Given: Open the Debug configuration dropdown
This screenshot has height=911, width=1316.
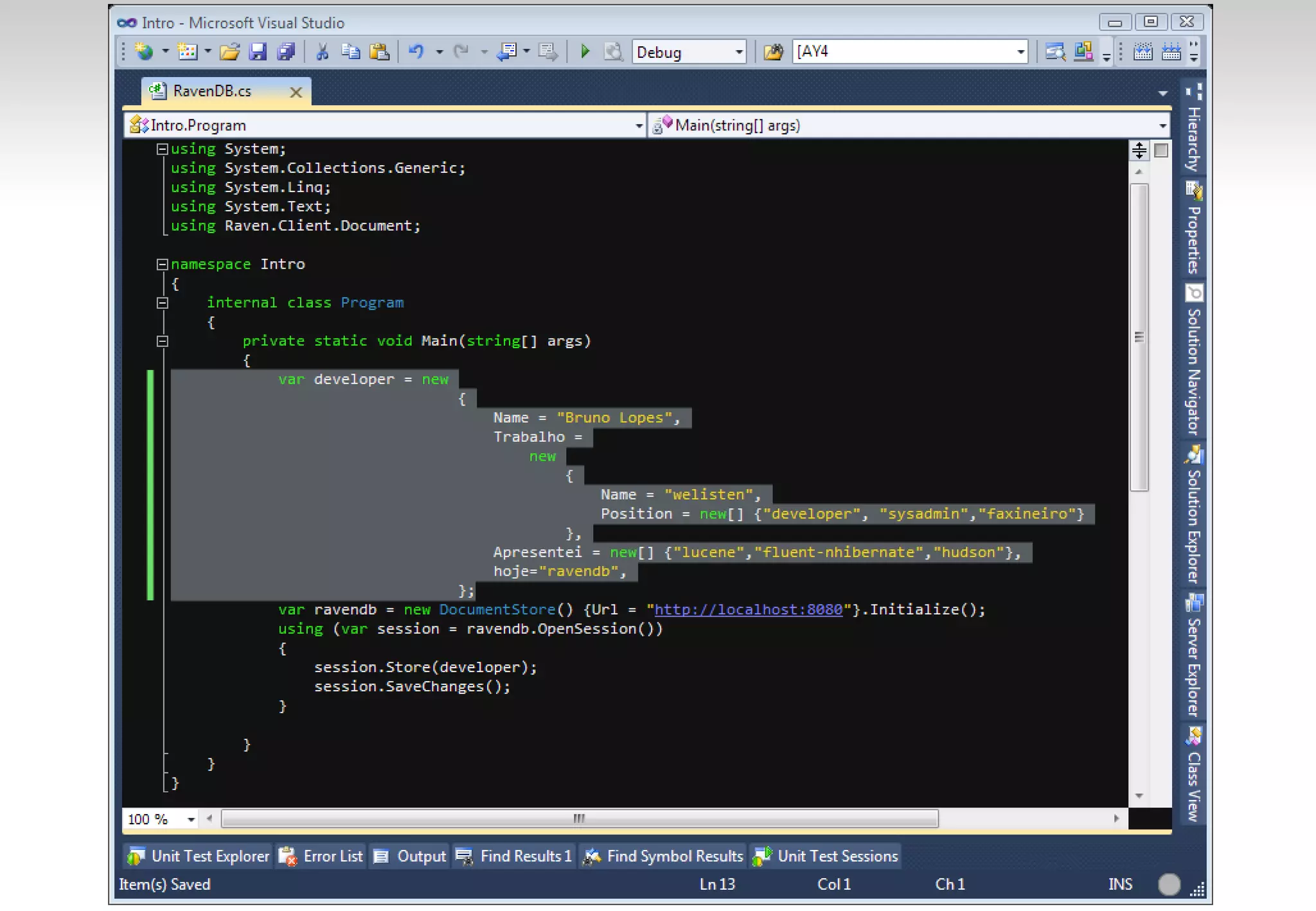Looking at the screenshot, I should coord(739,52).
